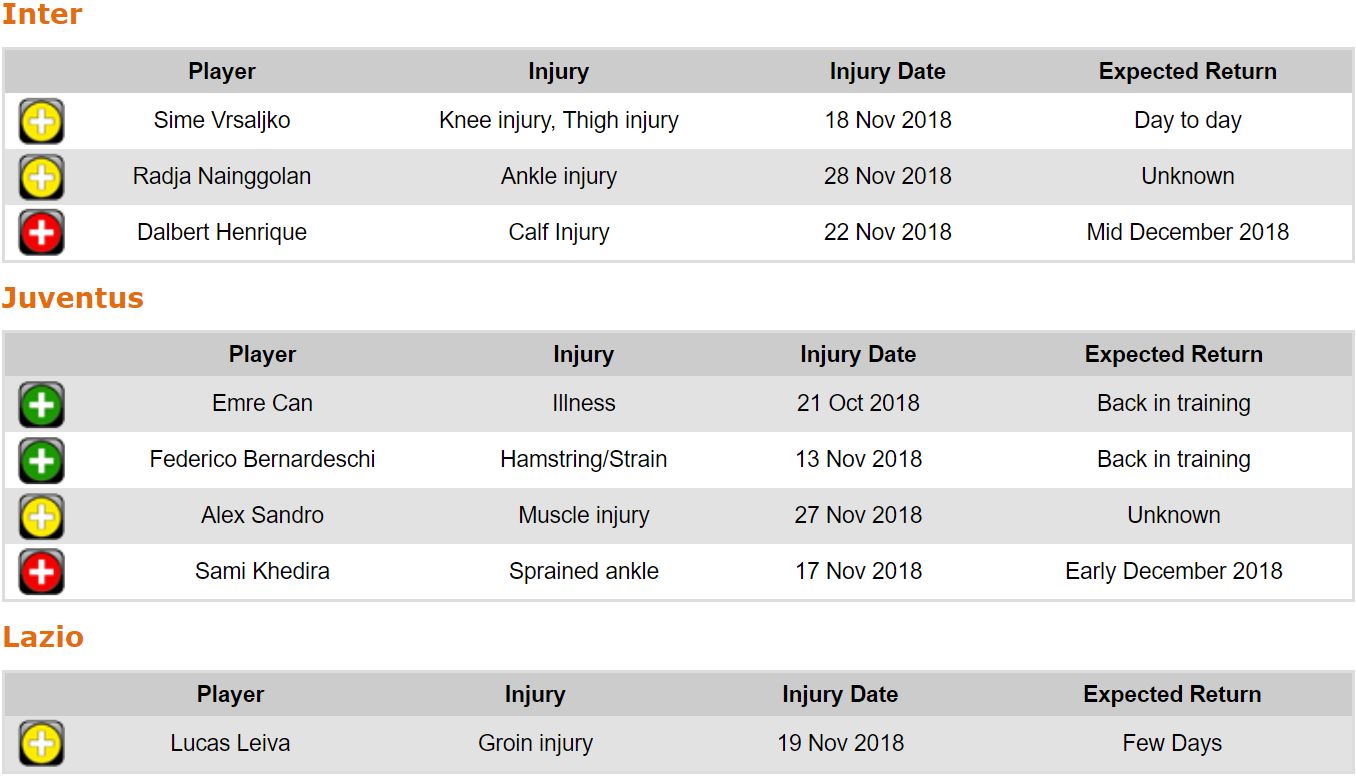1356x782 pixels.
Task: Click green status icon beside Emre Can
Action: [x=41, y=404]
